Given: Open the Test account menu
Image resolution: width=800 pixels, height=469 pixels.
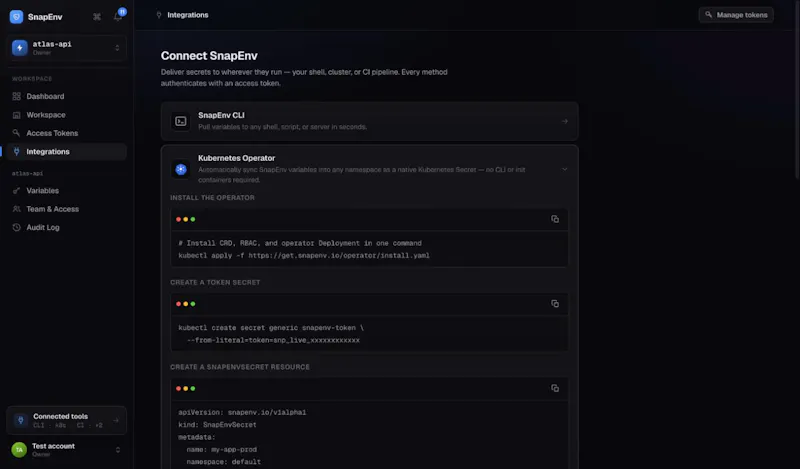Looking at the screenshot, I should click(66, 450).
